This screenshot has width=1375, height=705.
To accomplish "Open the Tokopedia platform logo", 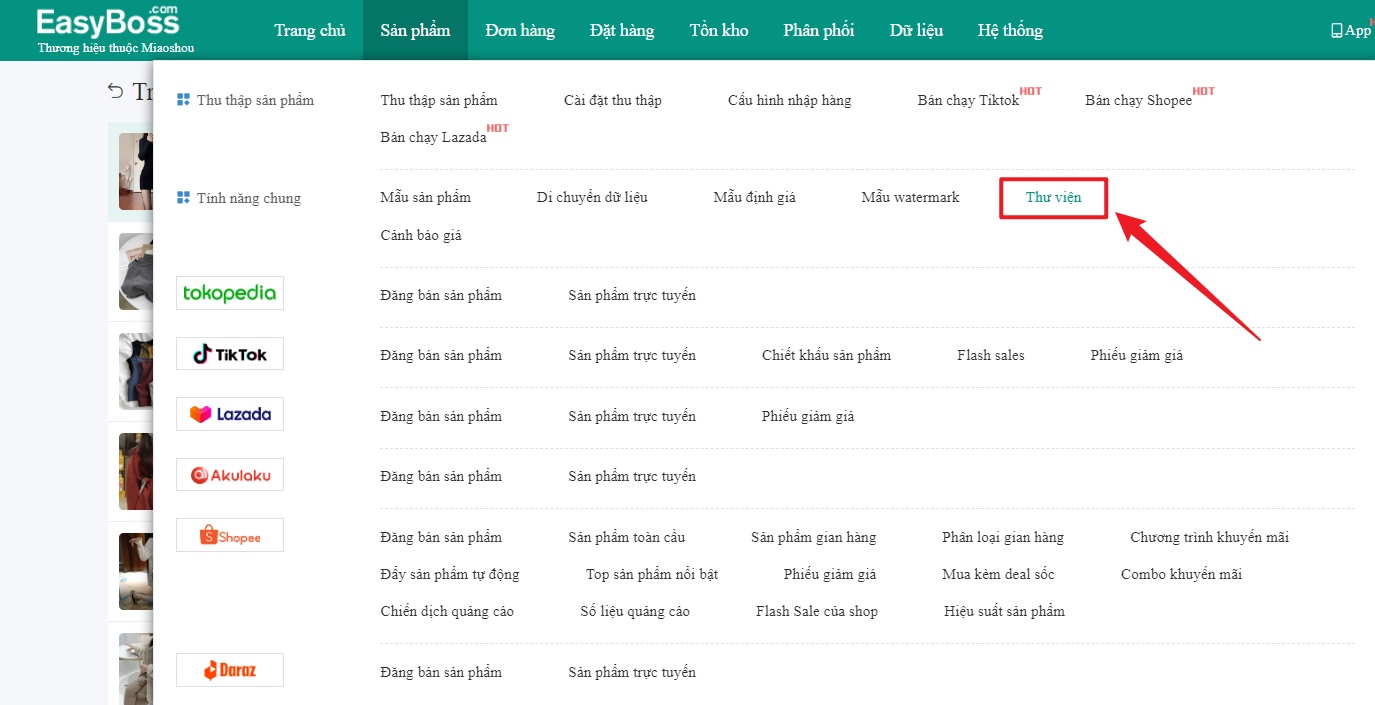I will pos(230,293).
